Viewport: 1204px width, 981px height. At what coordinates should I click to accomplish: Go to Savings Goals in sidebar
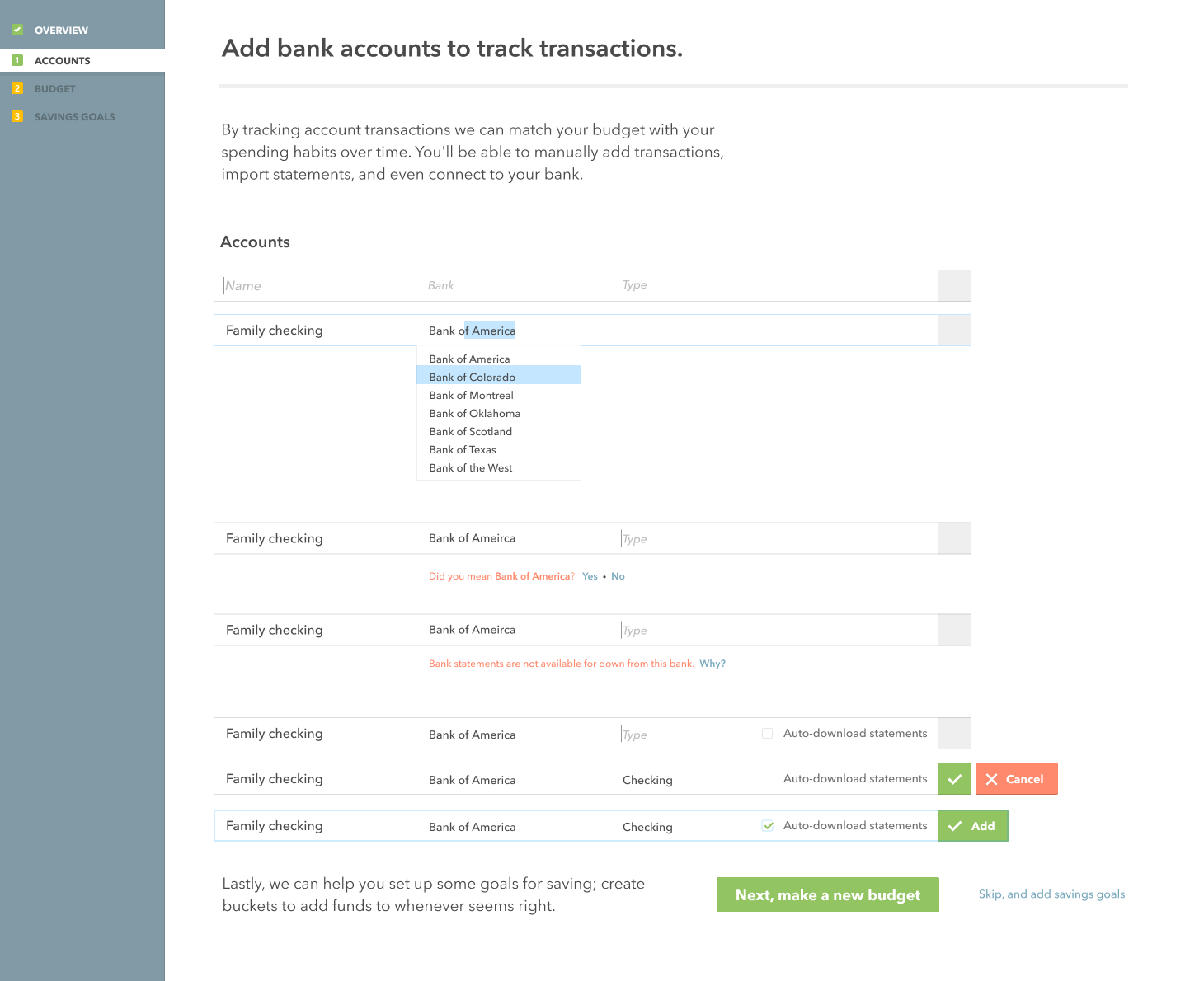[74, 116]
